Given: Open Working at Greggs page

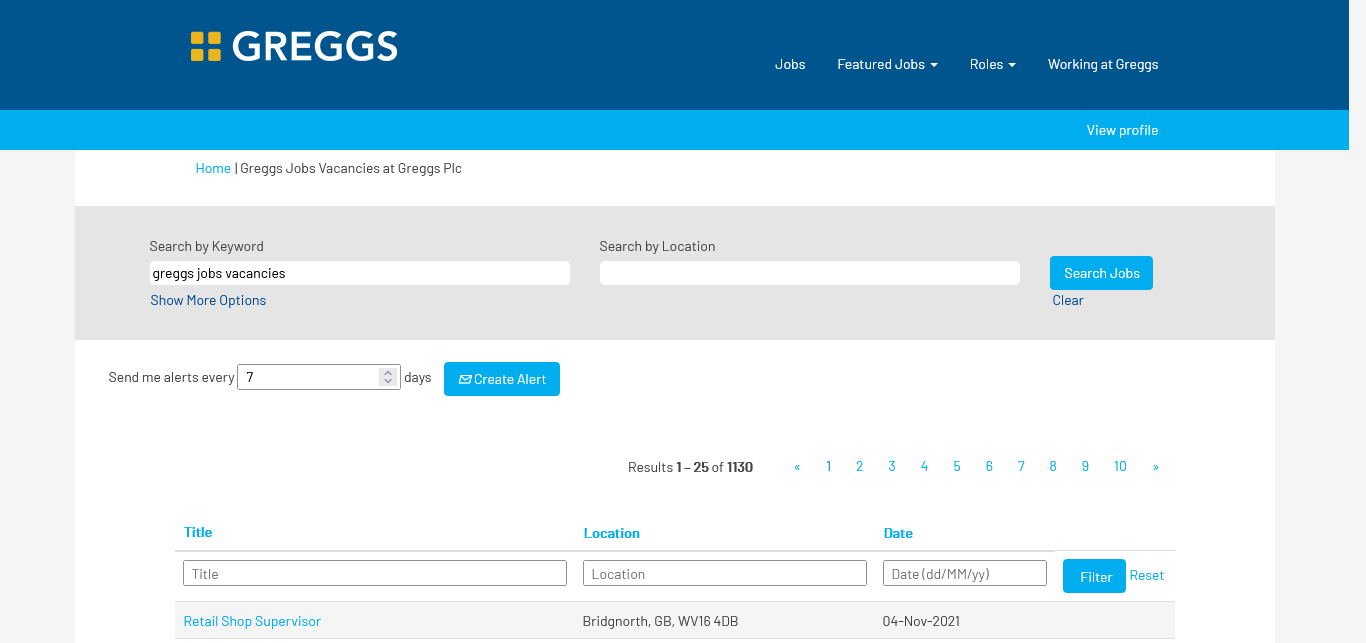Looking at the screenshot, I should 1103,64.
